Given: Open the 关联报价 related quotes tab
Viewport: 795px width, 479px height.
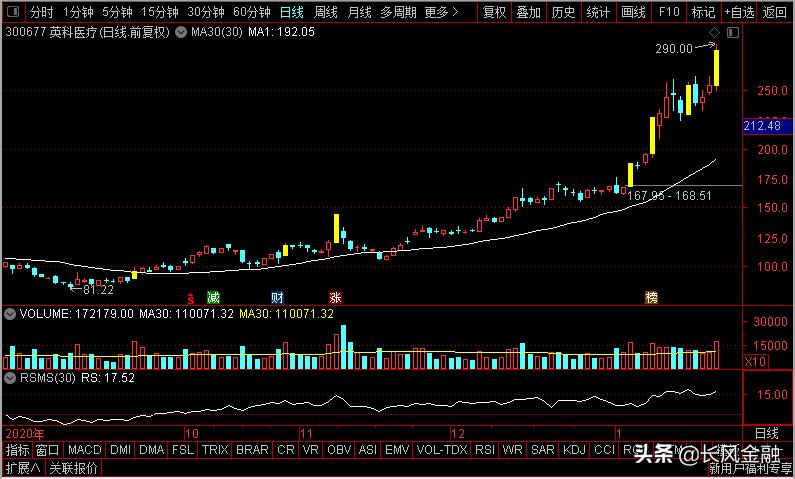Looking at the screenshot, I should click(x=73, y=467).
